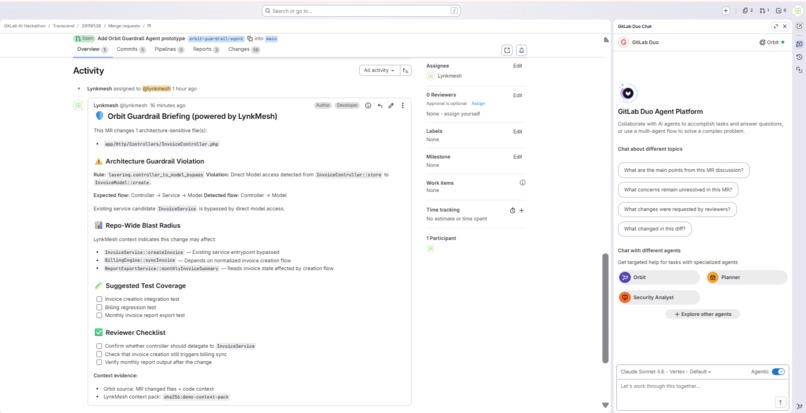
Task: Click the Transcend breadcrumb link
Action: (64, 25)
